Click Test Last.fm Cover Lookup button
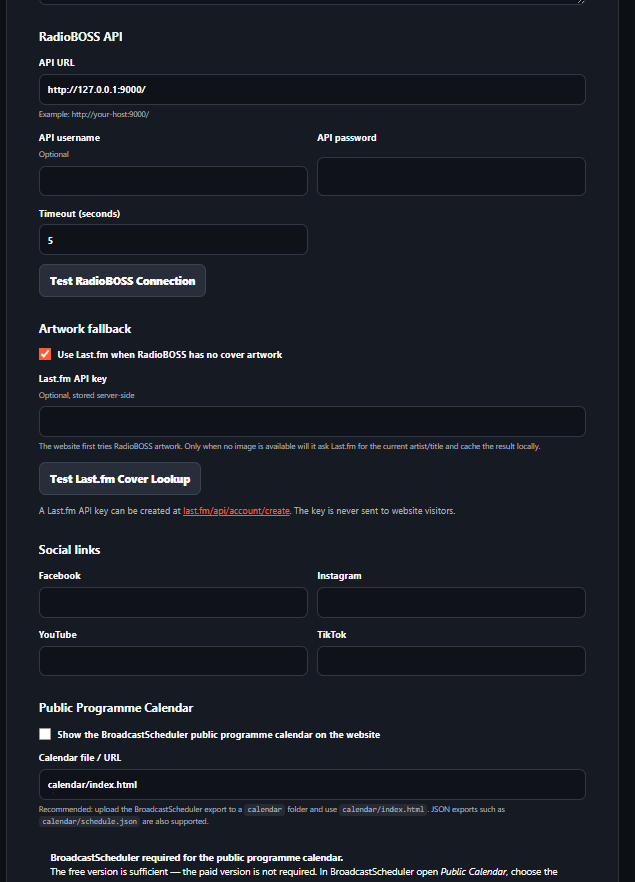 120,479
